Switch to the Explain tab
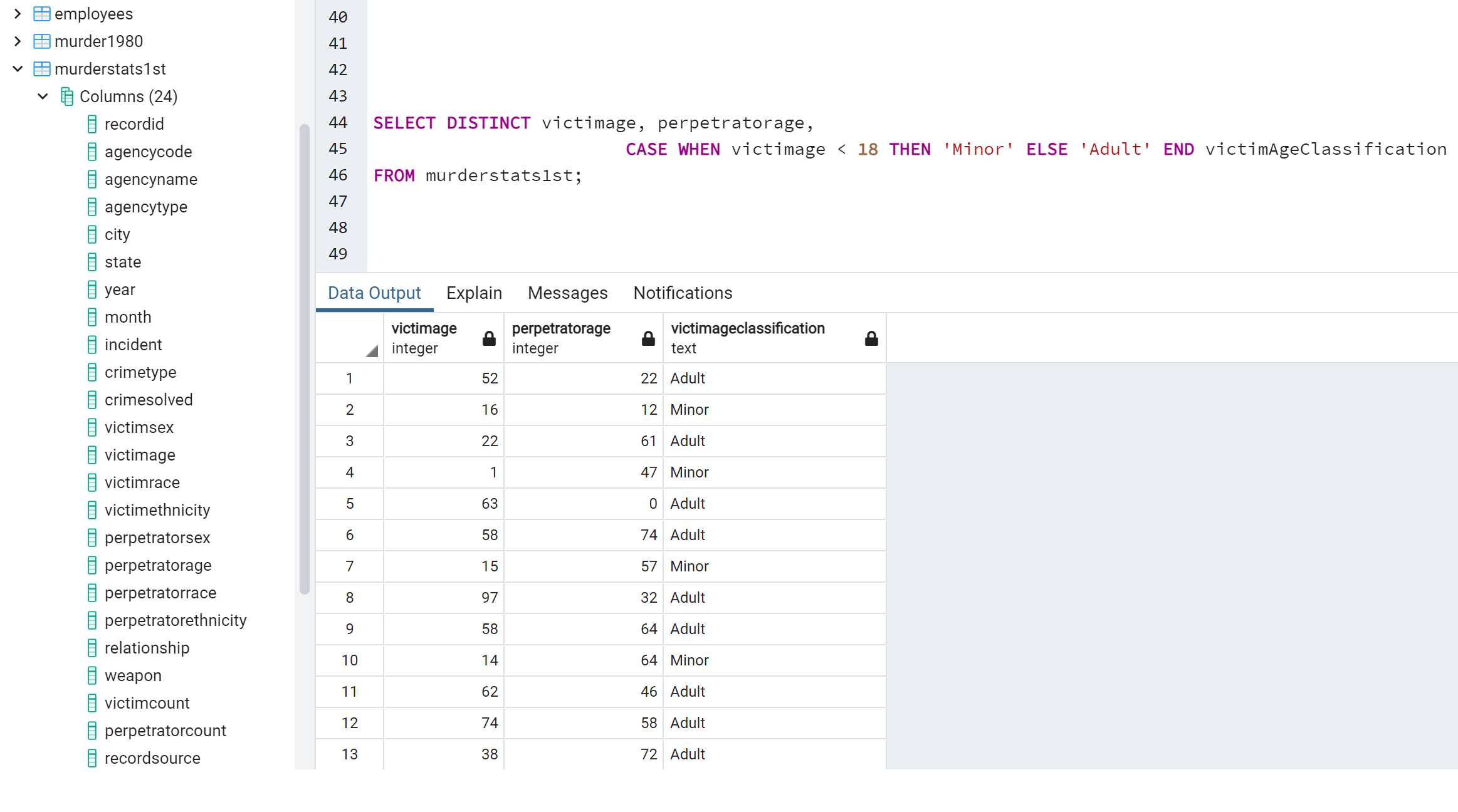Screen dimensions: 1458x812 click(474, 293)
